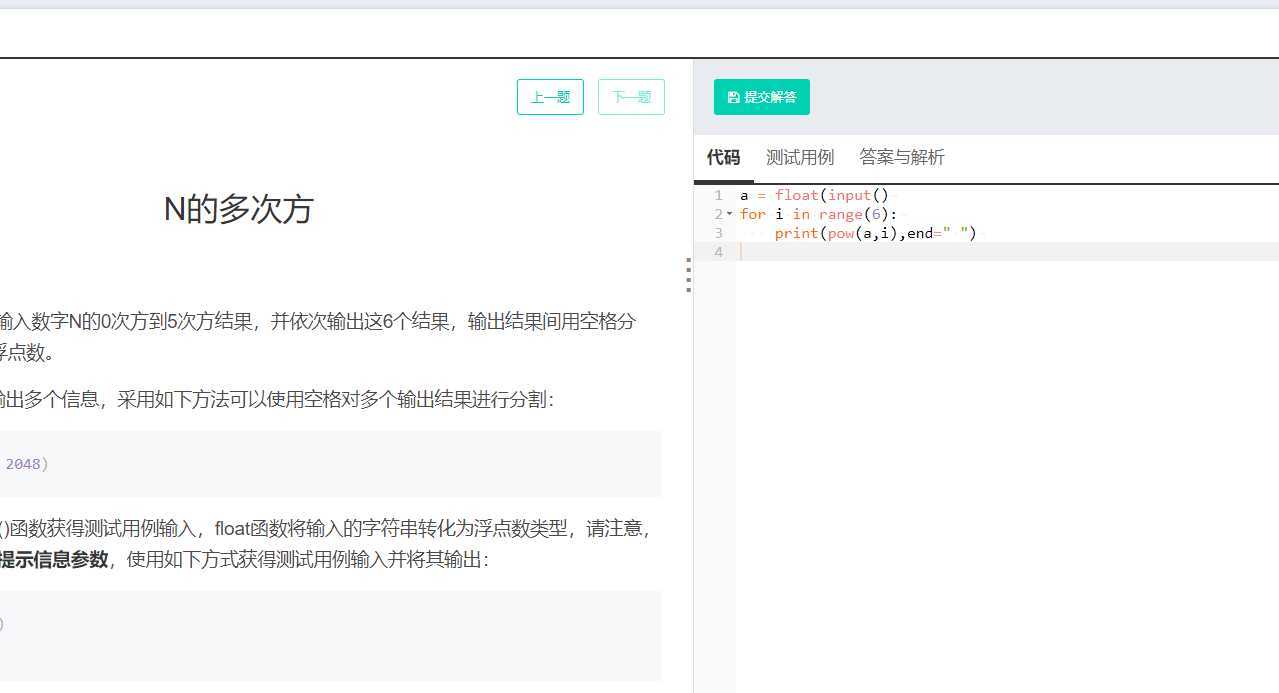Click the dotted panel-divider drag handle
The width and height of the screenshot is (1279, 693).
(x=688, y=275)
